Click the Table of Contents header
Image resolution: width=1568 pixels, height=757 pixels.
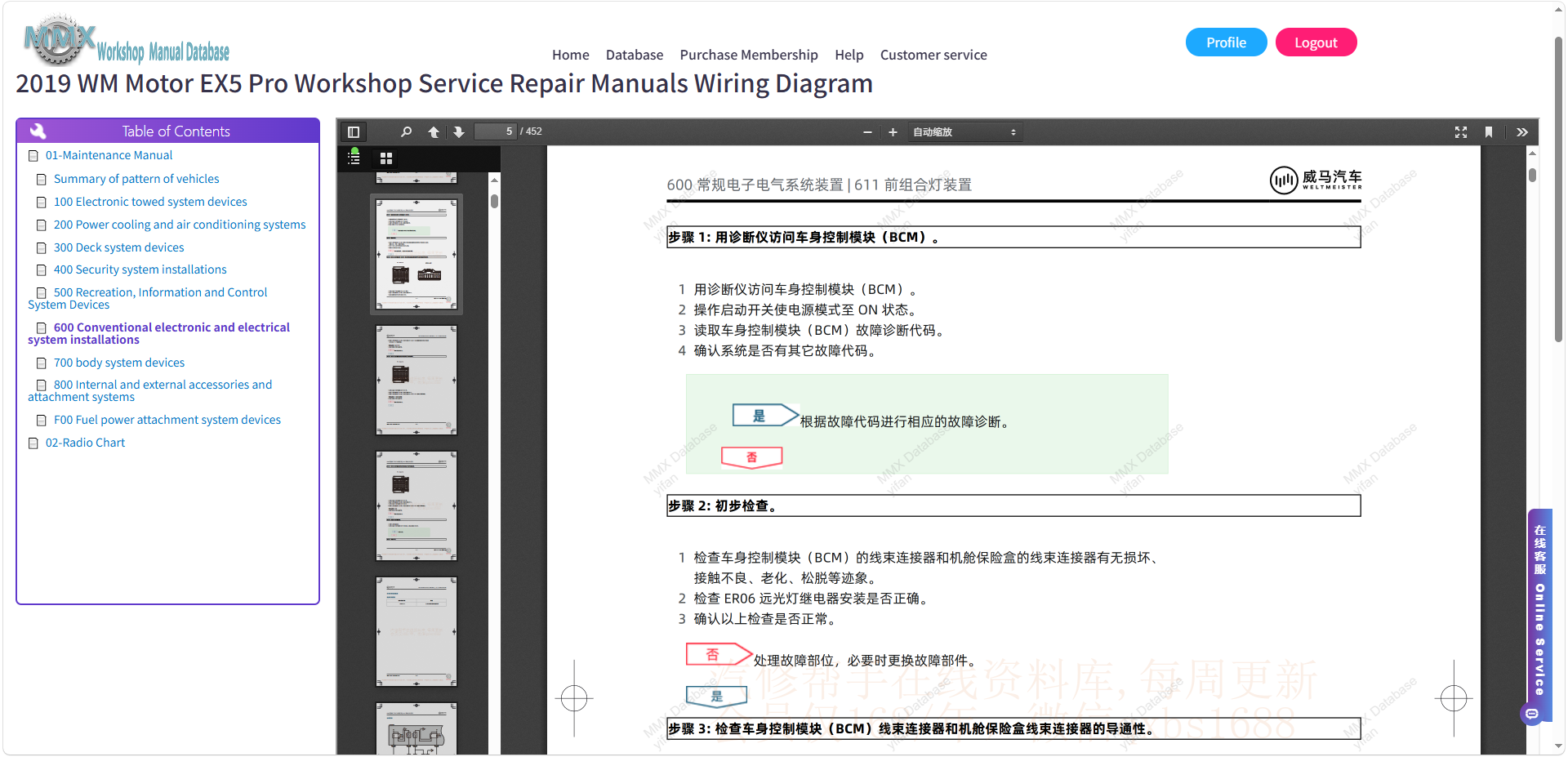click(167, 131)
